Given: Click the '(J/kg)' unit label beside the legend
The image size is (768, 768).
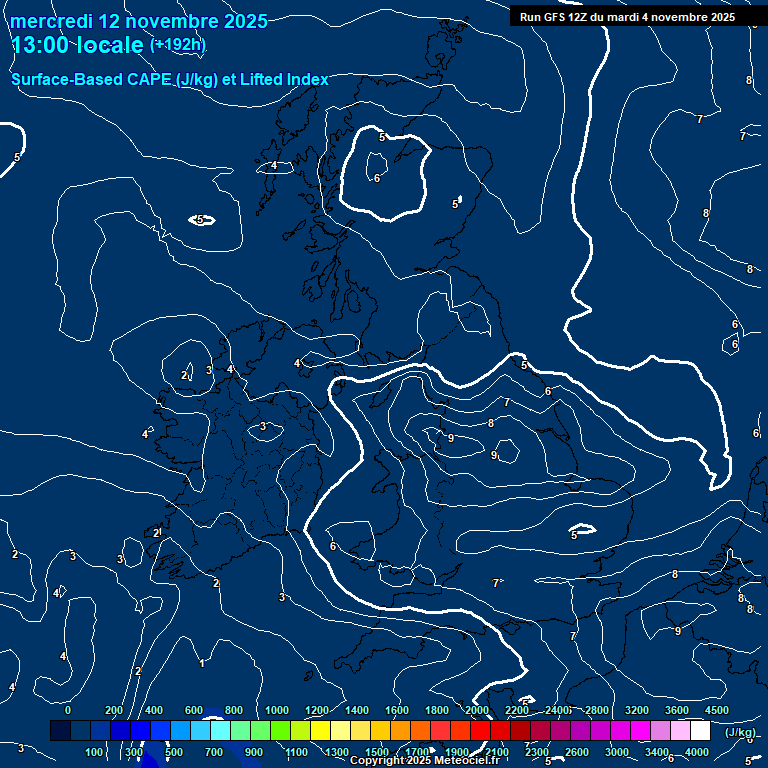Looking at the screenshot, I should [x=740, y=732].
